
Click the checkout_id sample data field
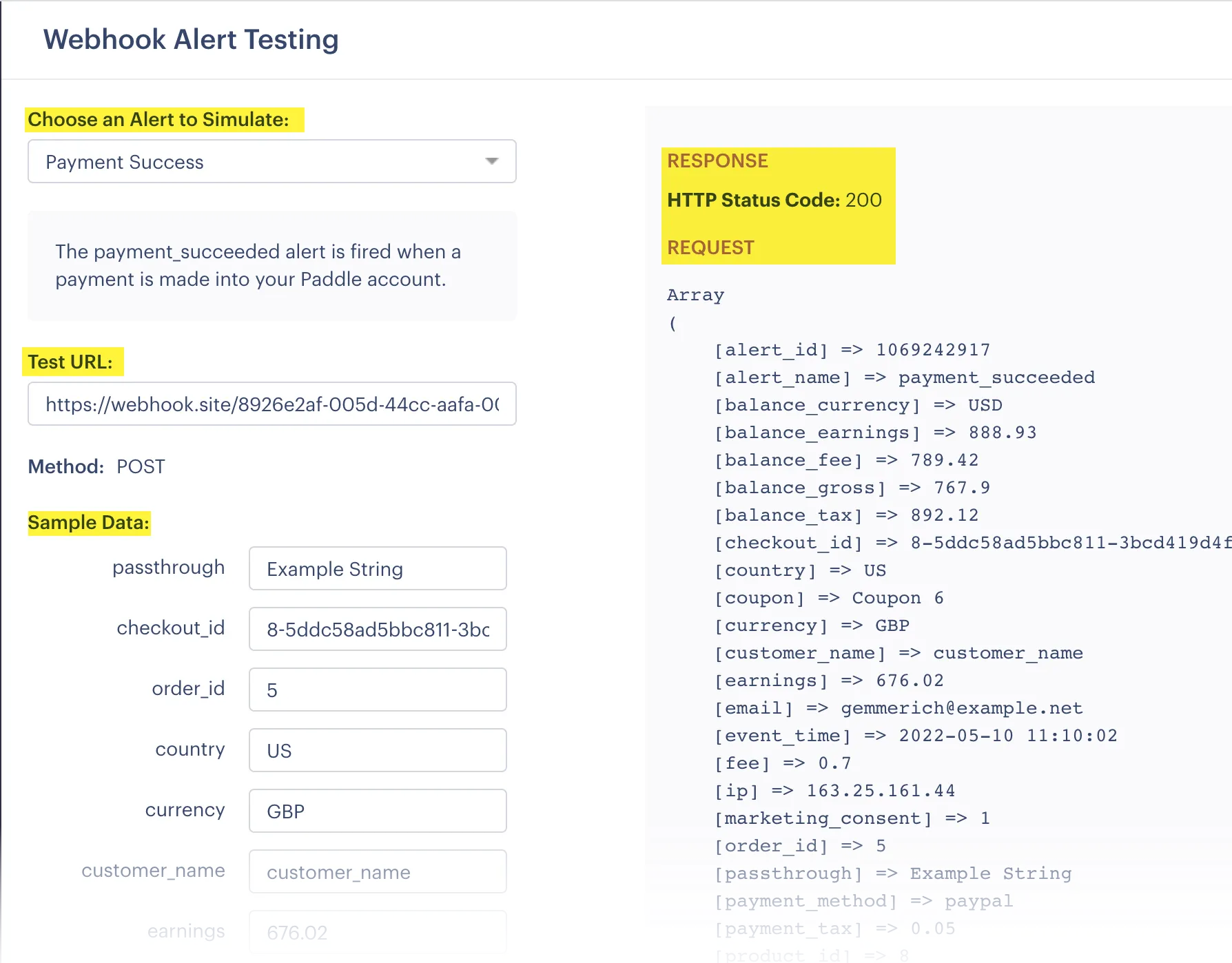pyautogui.click(x=377, y=629)
